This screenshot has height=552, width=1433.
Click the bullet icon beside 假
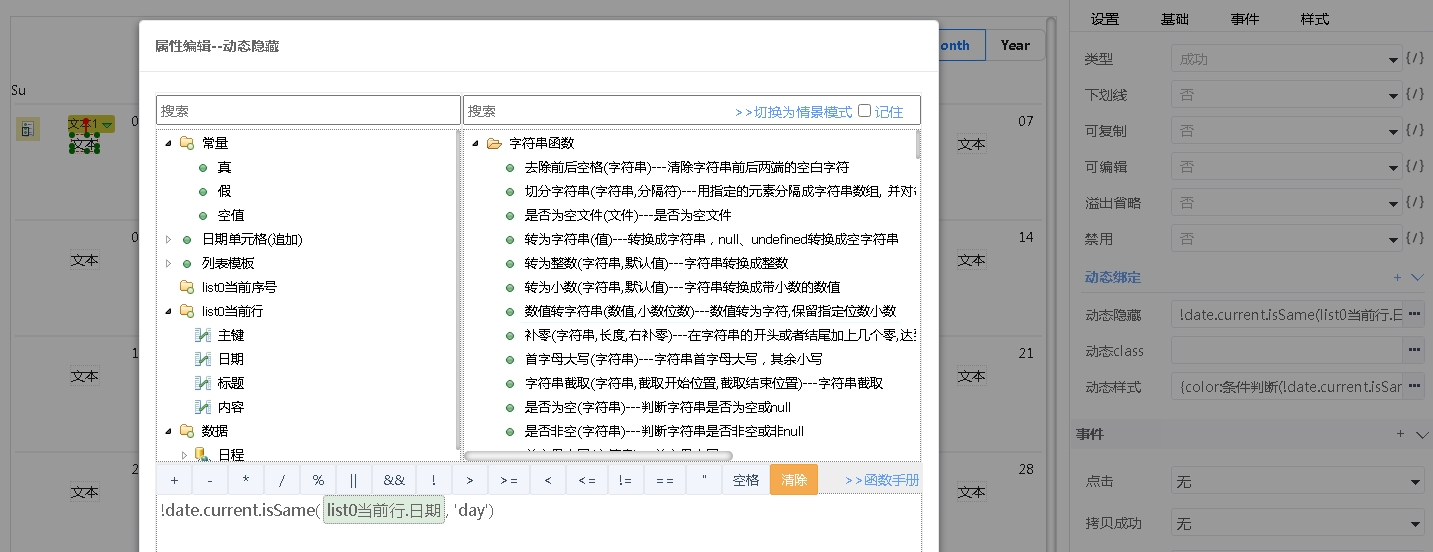203,191
